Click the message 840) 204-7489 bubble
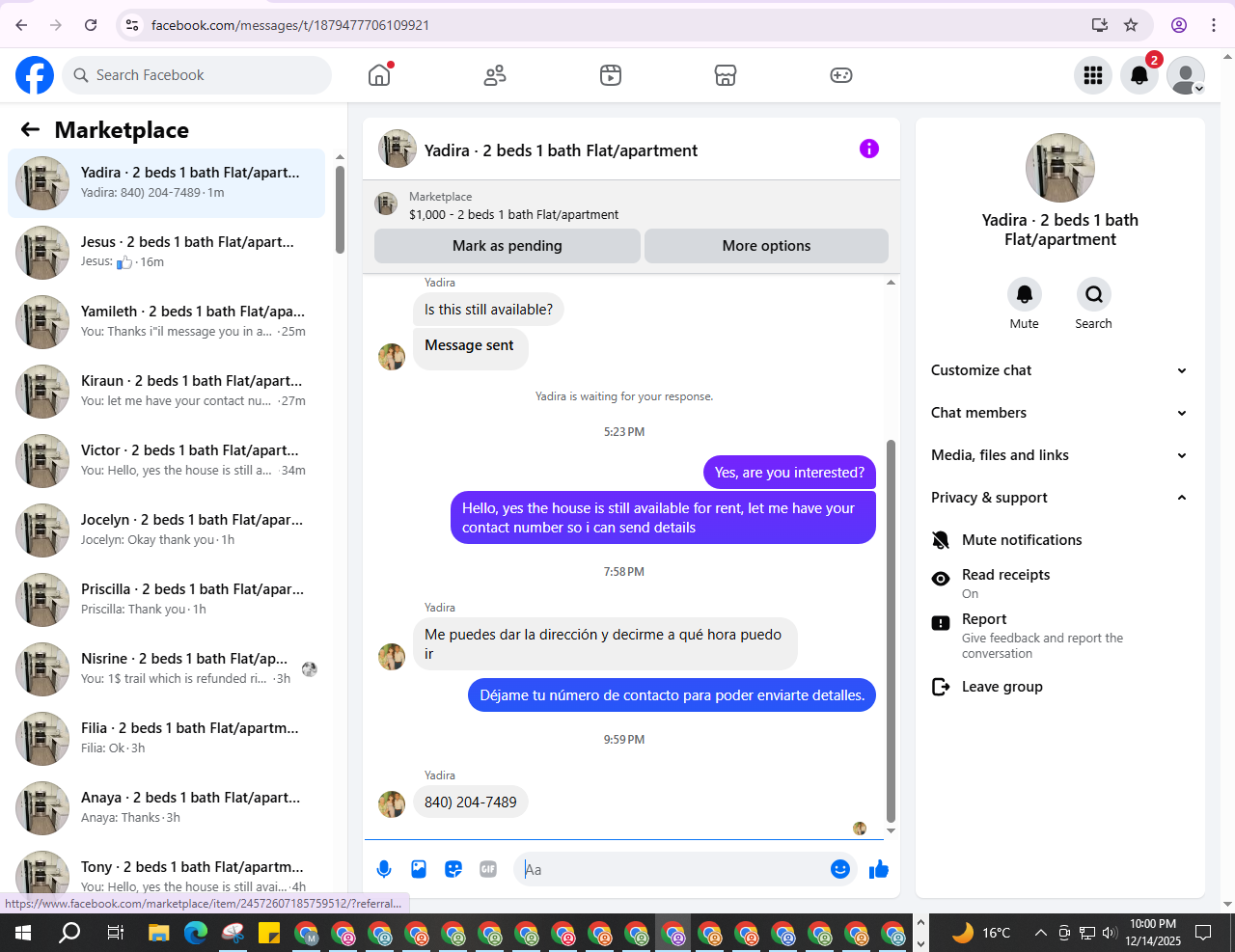This screenshot has height=952, width=1235. click(471, 802)
